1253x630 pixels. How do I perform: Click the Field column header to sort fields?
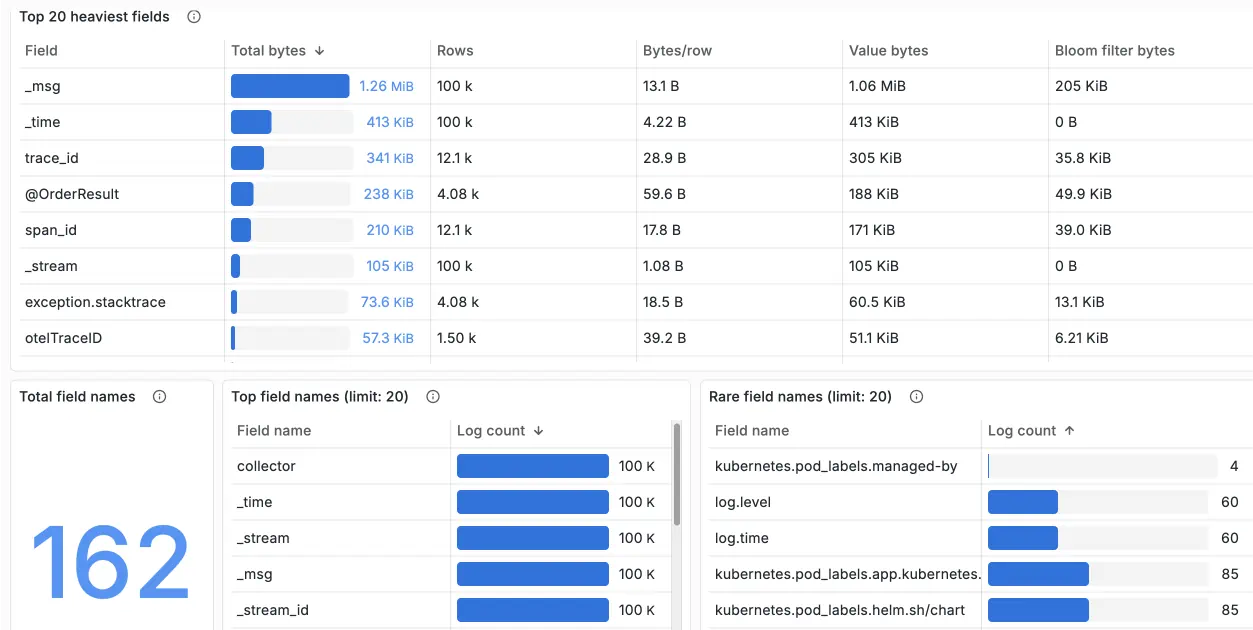[x=41, y=50]
